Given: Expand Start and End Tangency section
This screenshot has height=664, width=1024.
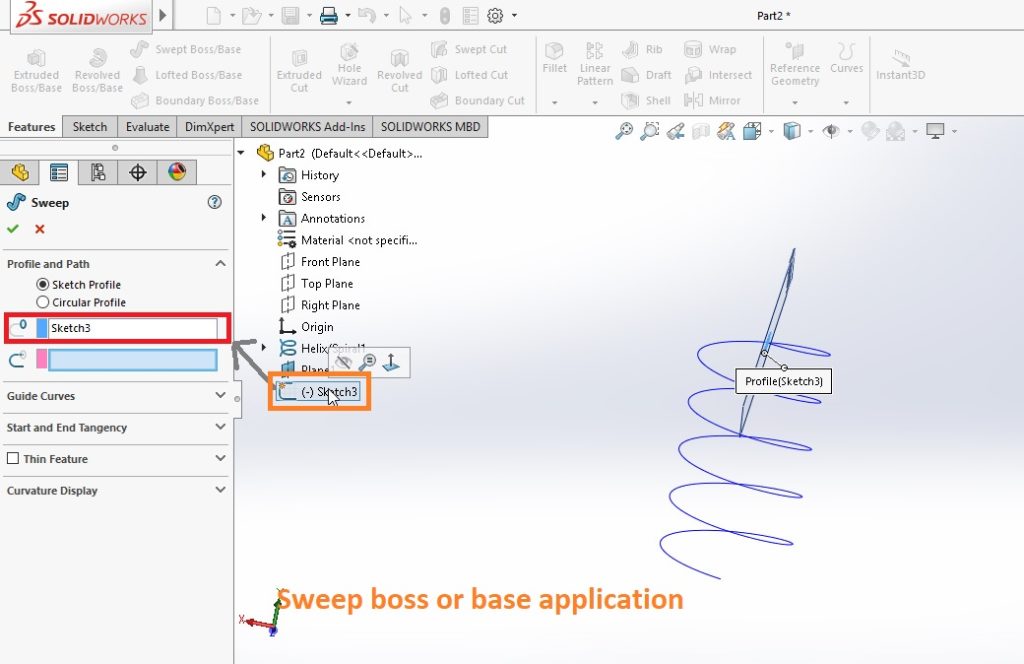Looking at the screenshot, I should 221,427.
